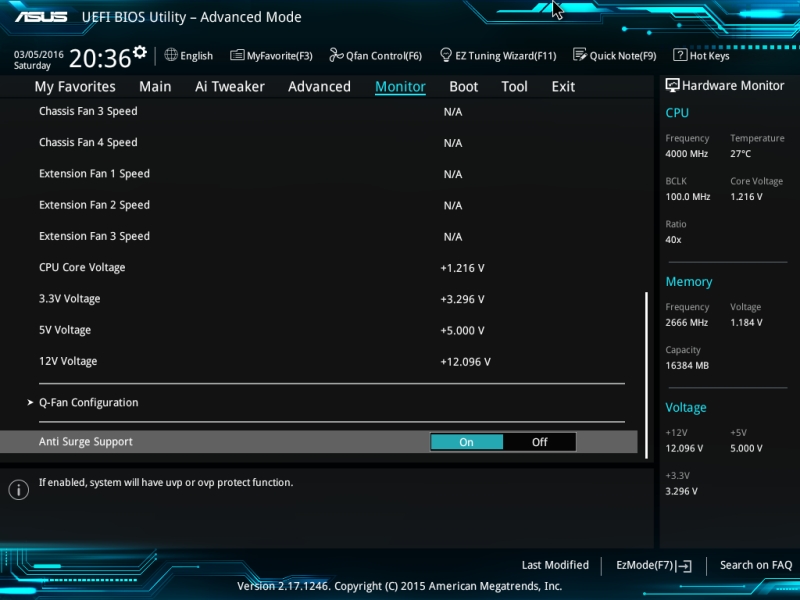The height and width of the screenshot is (600, 800).
Task: Expand the Q-Fan Configuration submenu arrow
Action: click(30, 403)
